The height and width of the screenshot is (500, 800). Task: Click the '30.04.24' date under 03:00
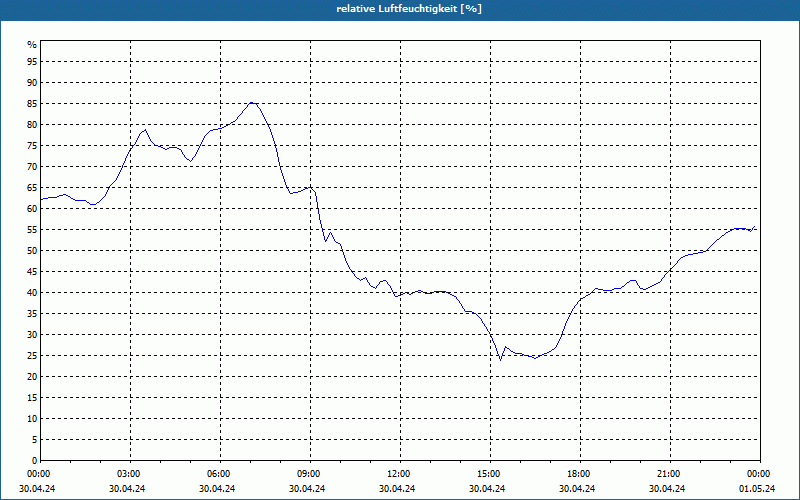(127, 488)
